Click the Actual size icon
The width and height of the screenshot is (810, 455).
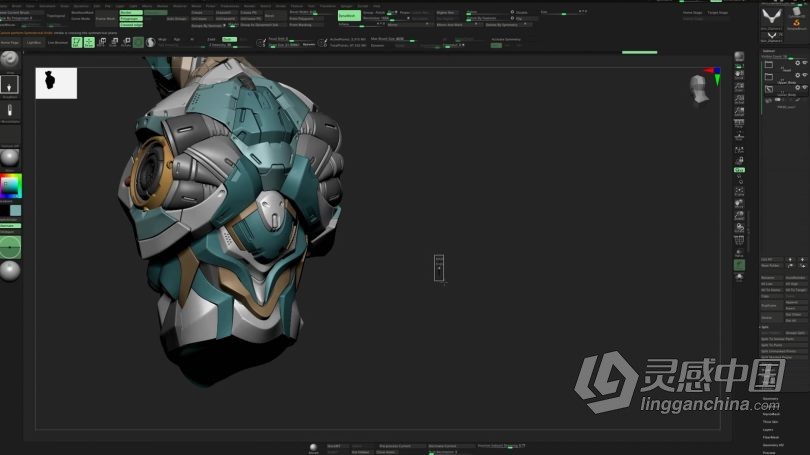[x=739, y=99]
